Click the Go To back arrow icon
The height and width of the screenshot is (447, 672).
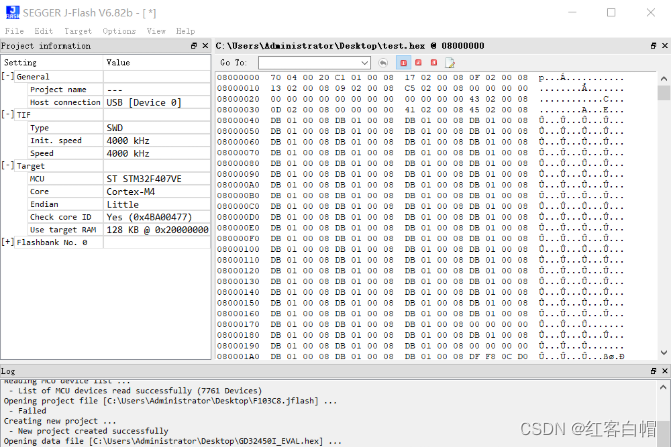point(383,63)
